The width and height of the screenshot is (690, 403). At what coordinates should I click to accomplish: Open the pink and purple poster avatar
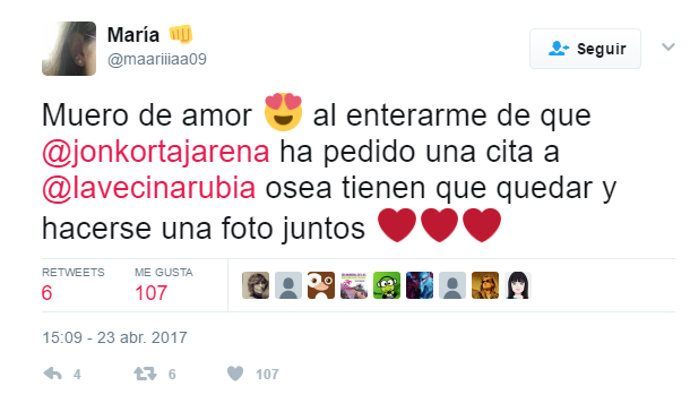tap(354, 286)
